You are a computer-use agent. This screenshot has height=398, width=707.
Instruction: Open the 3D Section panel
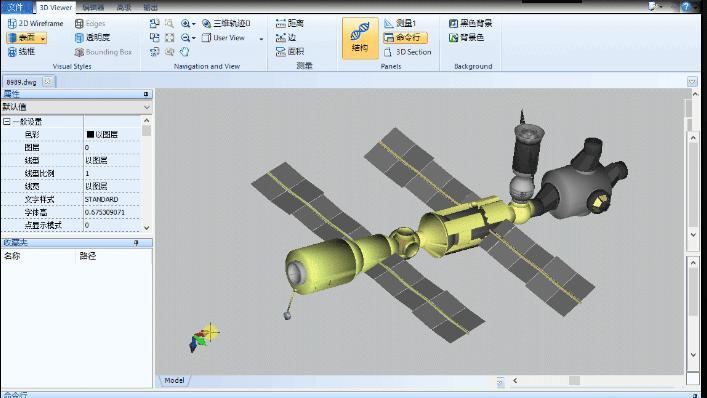(408, 52)
